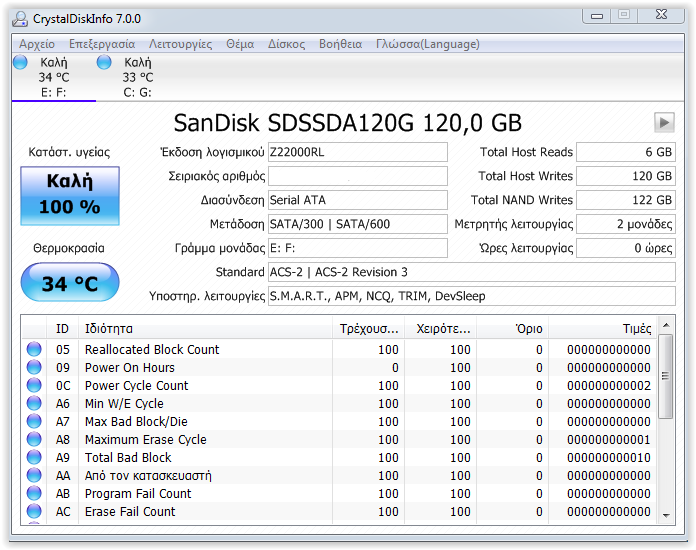Open the Αρχείο menu
The width and height of the screenshot is (696, 550).
click(37, 44)
